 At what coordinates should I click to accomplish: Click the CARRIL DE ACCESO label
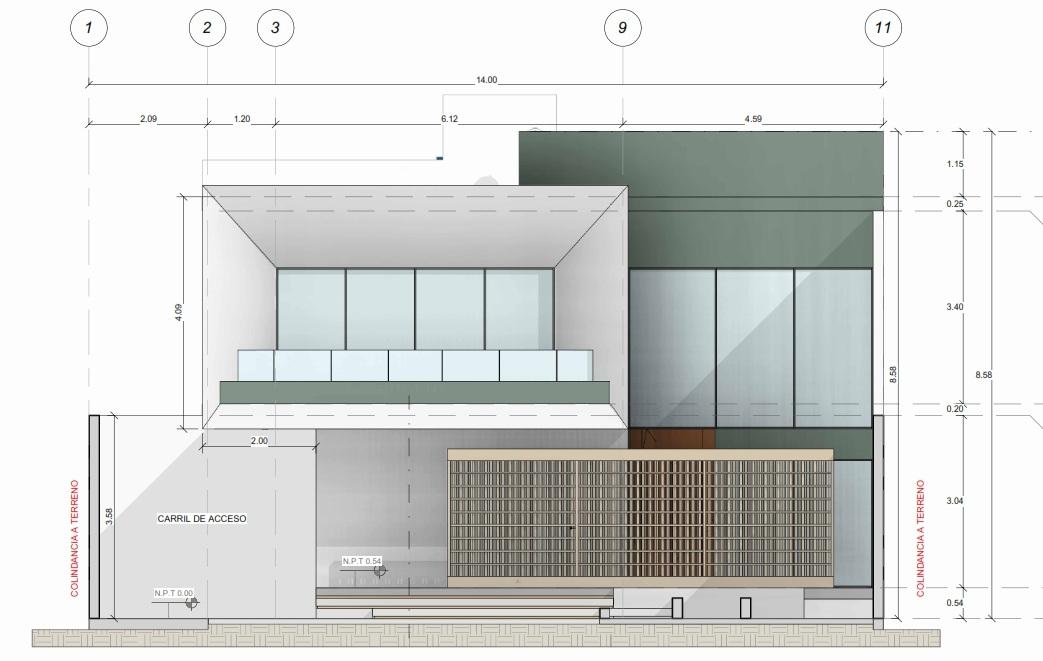[x=202, y=519]
